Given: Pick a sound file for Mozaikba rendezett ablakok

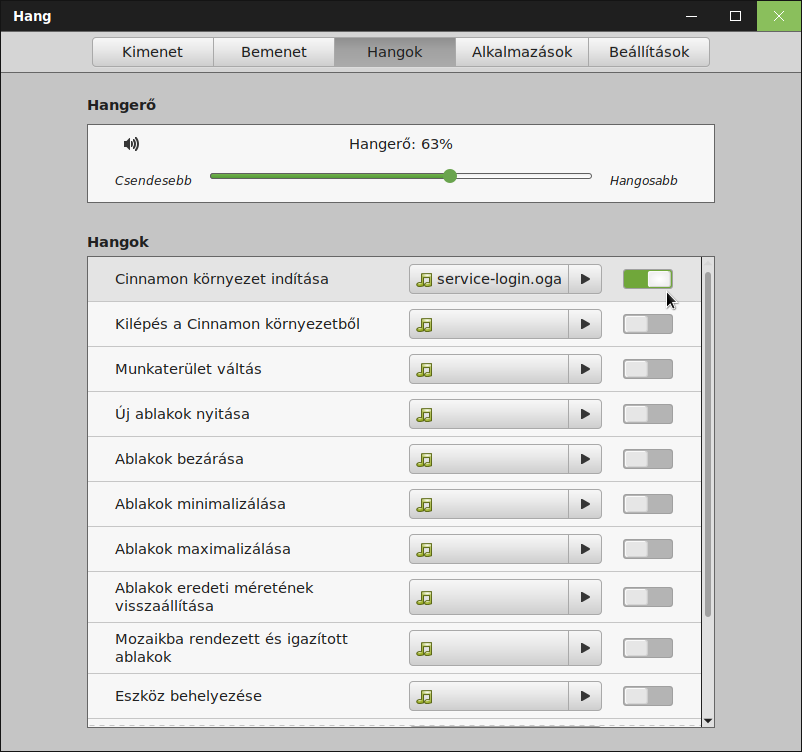Looking at the screenshot, I should coord(488,648).
